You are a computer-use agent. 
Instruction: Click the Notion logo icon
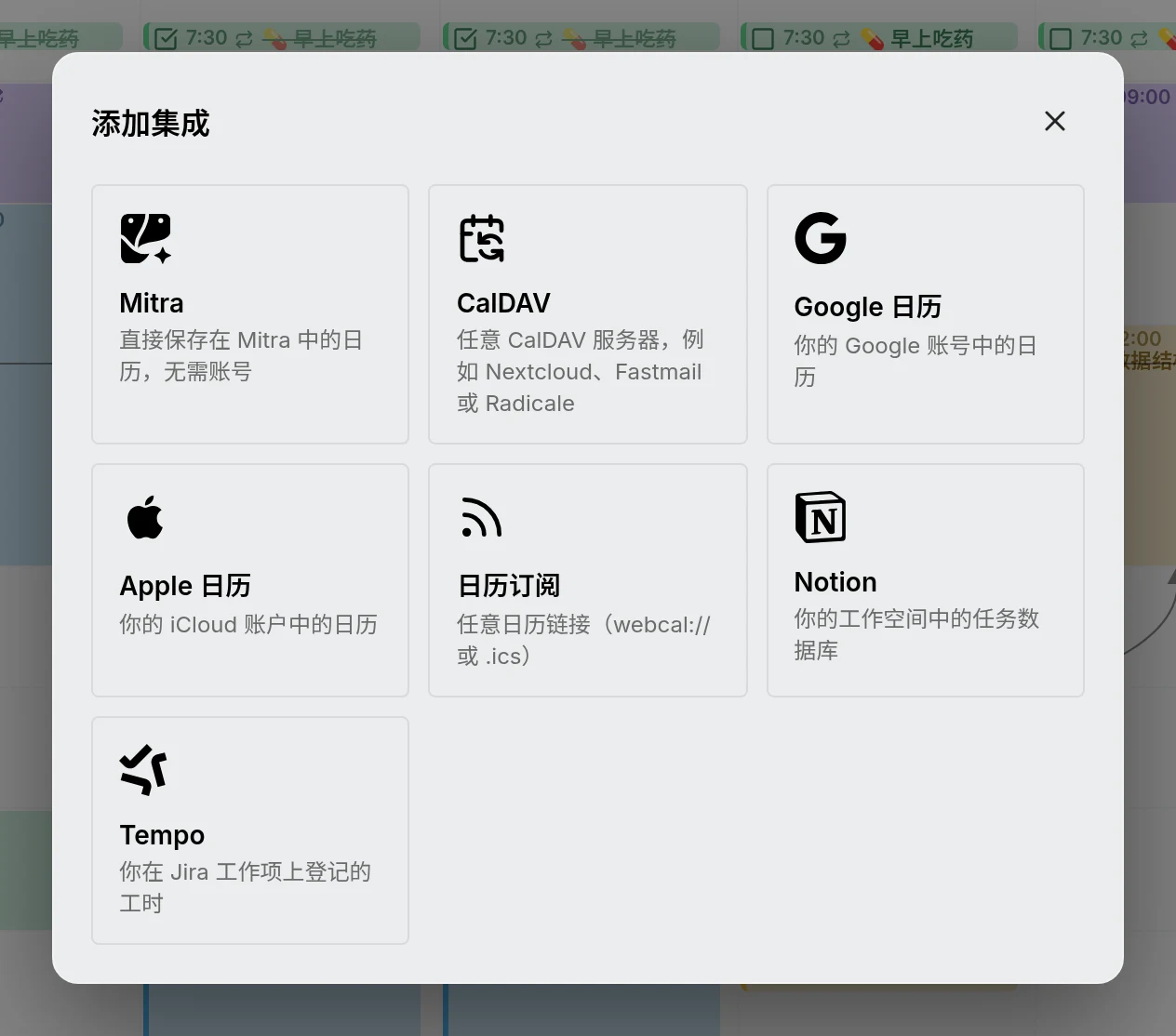tap(821, 517)
